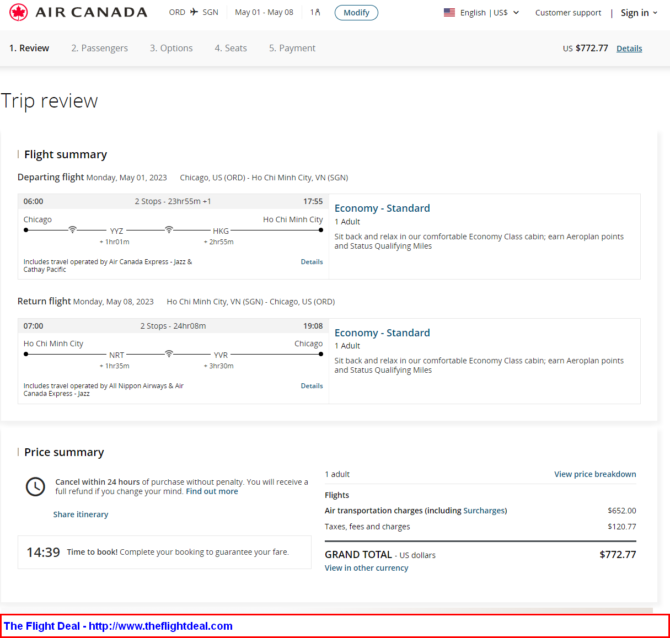
Task: Open Details link for return flight
Action: point(311,385)
